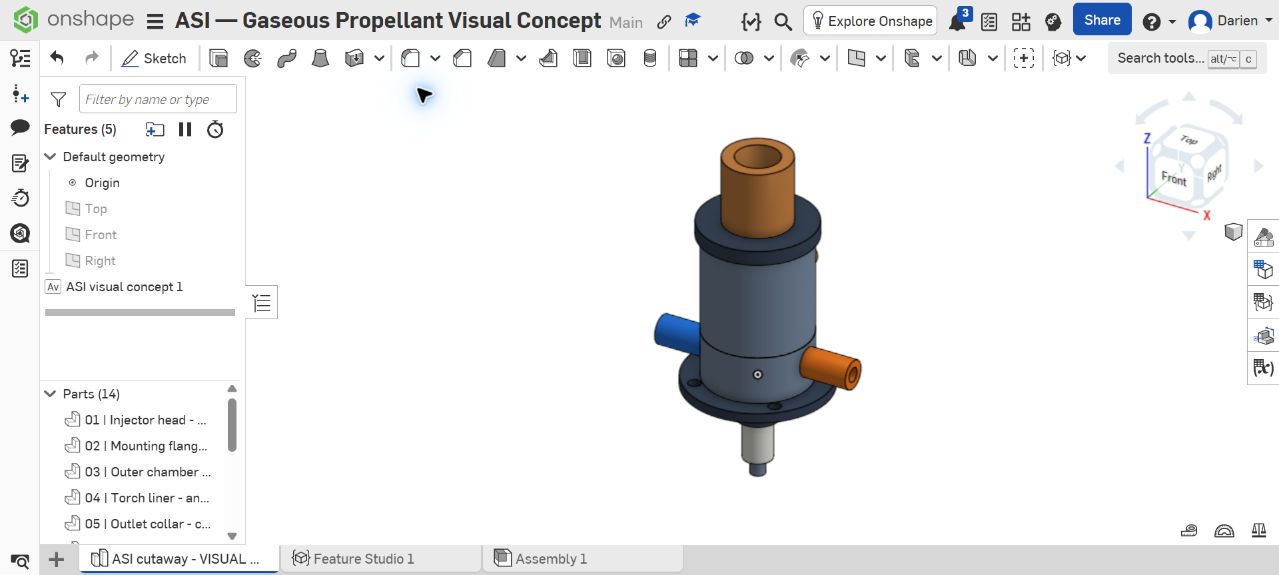Select the Fillet tool
Image resolution: width=1279 pixels, height=575 pixels.
click(410, 59)
